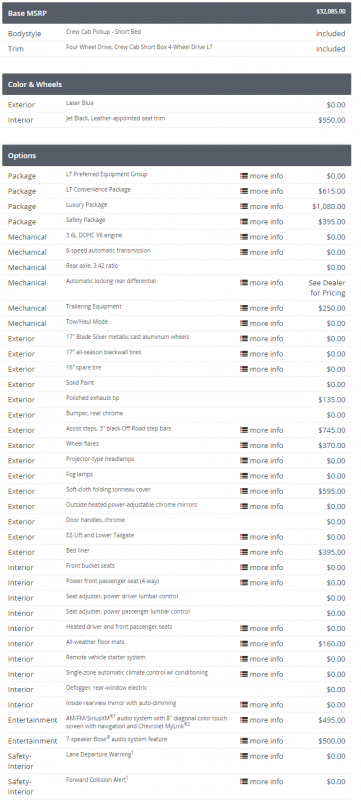The height and width of the screenshot is (800, 361).
Task: Click list icon beside Fog lamps
Action: pos(244,476)
